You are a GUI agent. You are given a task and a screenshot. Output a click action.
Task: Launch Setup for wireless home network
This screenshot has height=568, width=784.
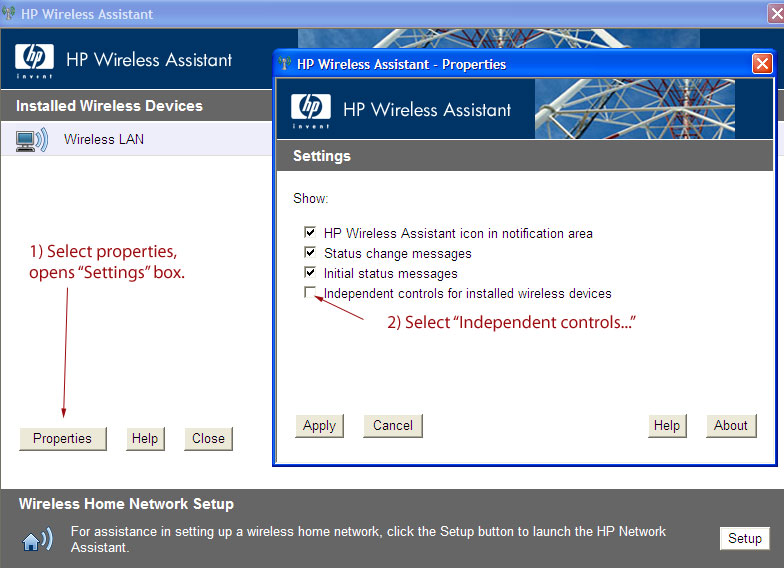(x=744, y=538)
